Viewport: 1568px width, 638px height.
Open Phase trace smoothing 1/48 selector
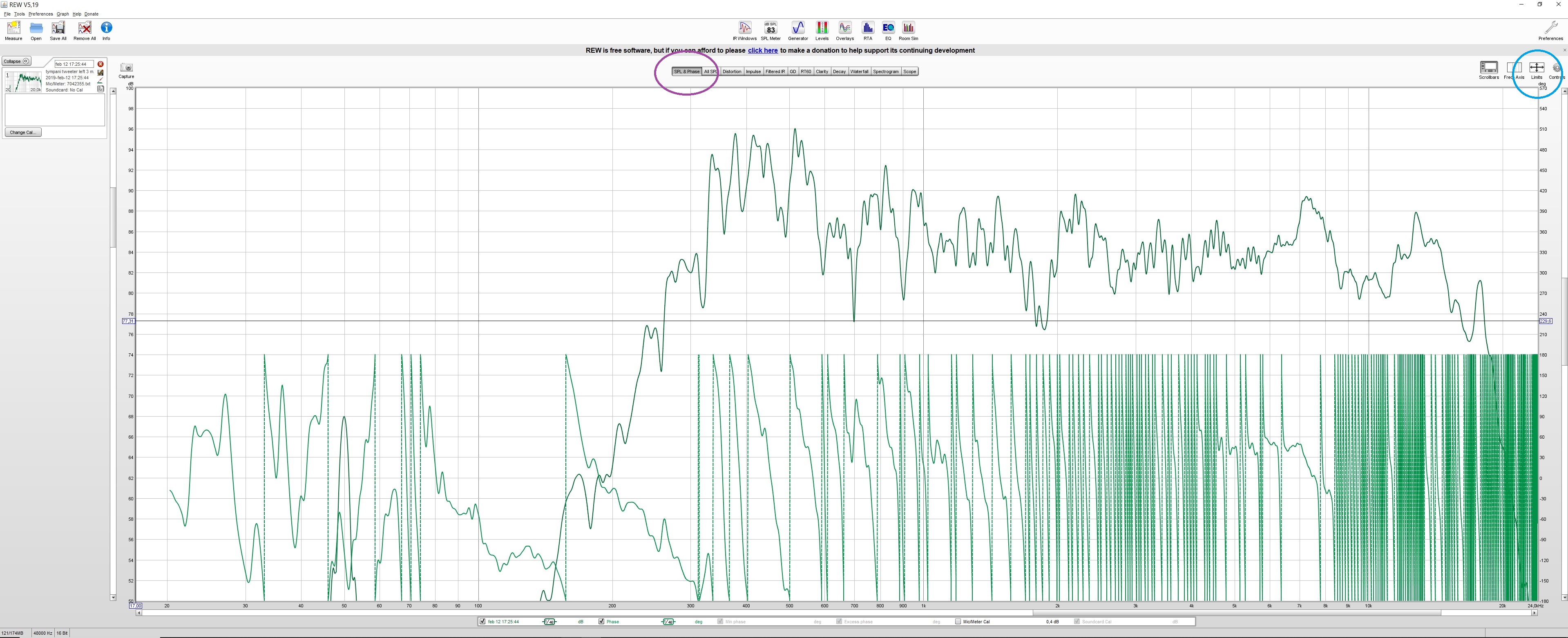(x=668, y=622)
